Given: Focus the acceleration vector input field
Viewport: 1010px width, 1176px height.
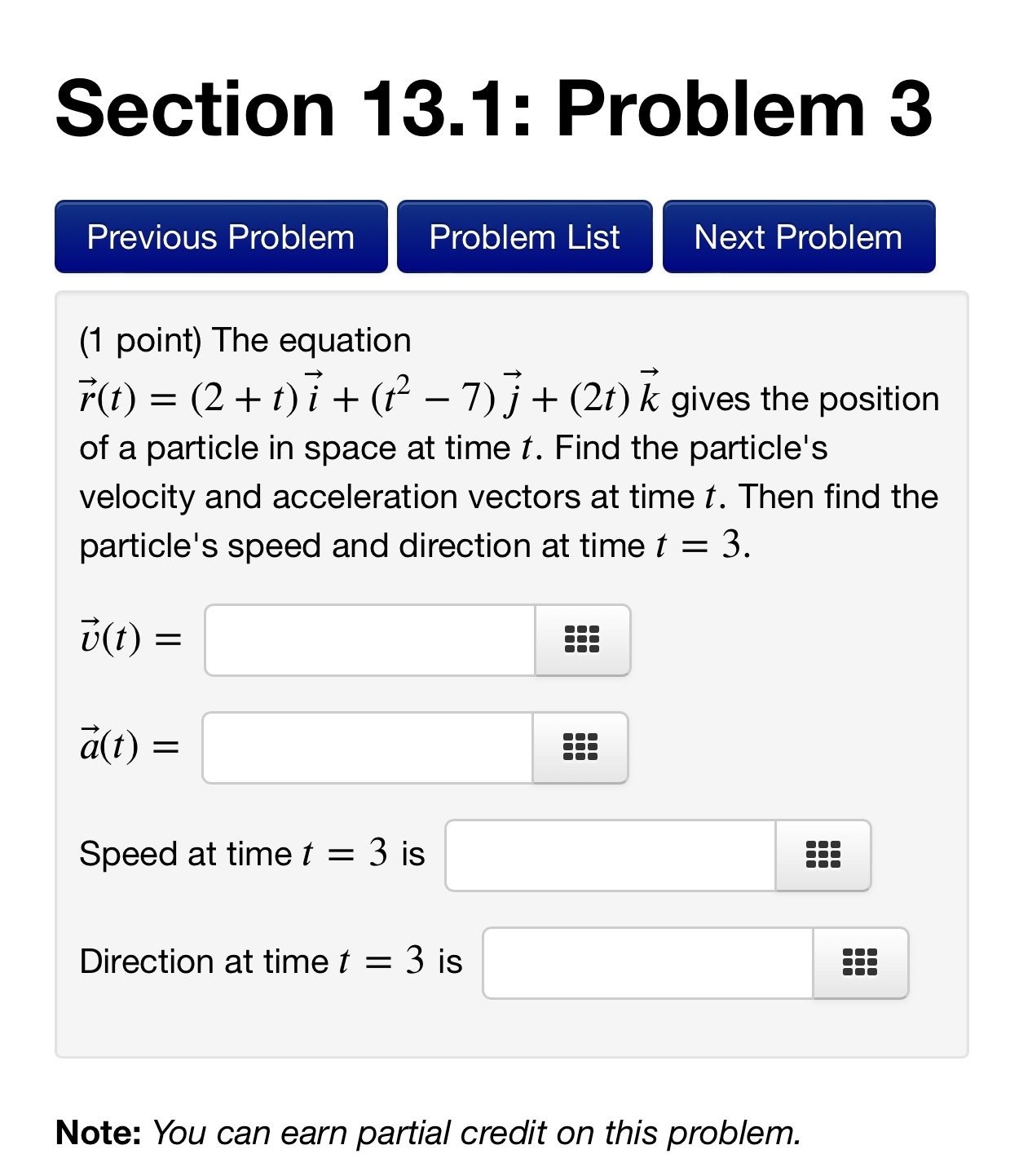Looking at the screenshot, I should coord(367,748).
